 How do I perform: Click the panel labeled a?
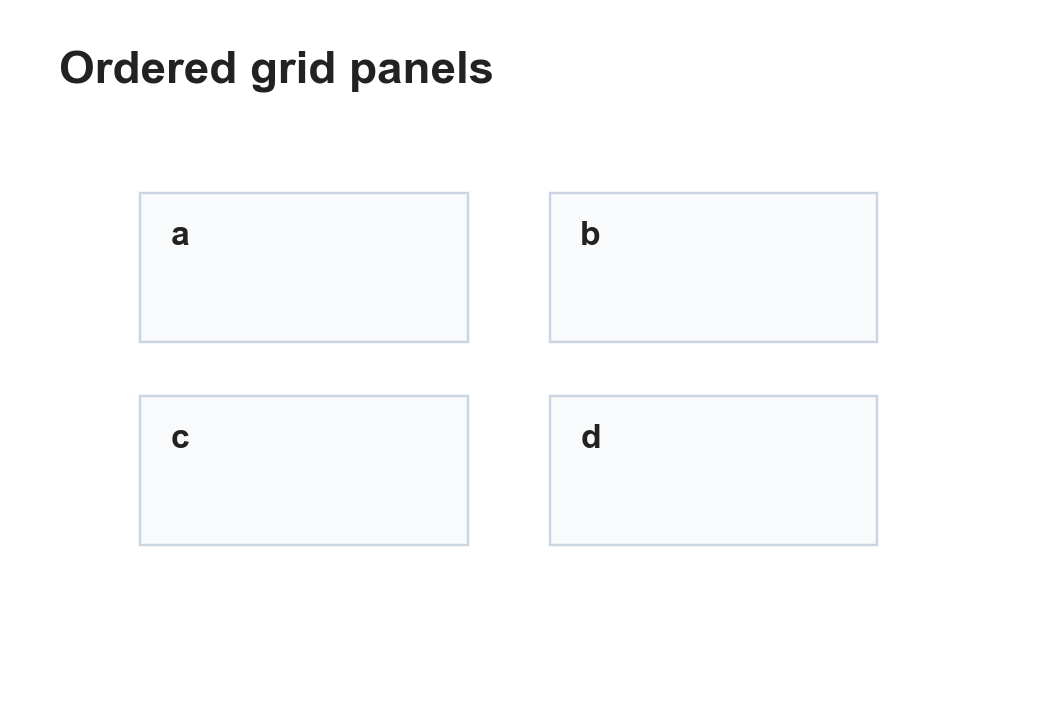pyautogui.click(x=304, y=267)
